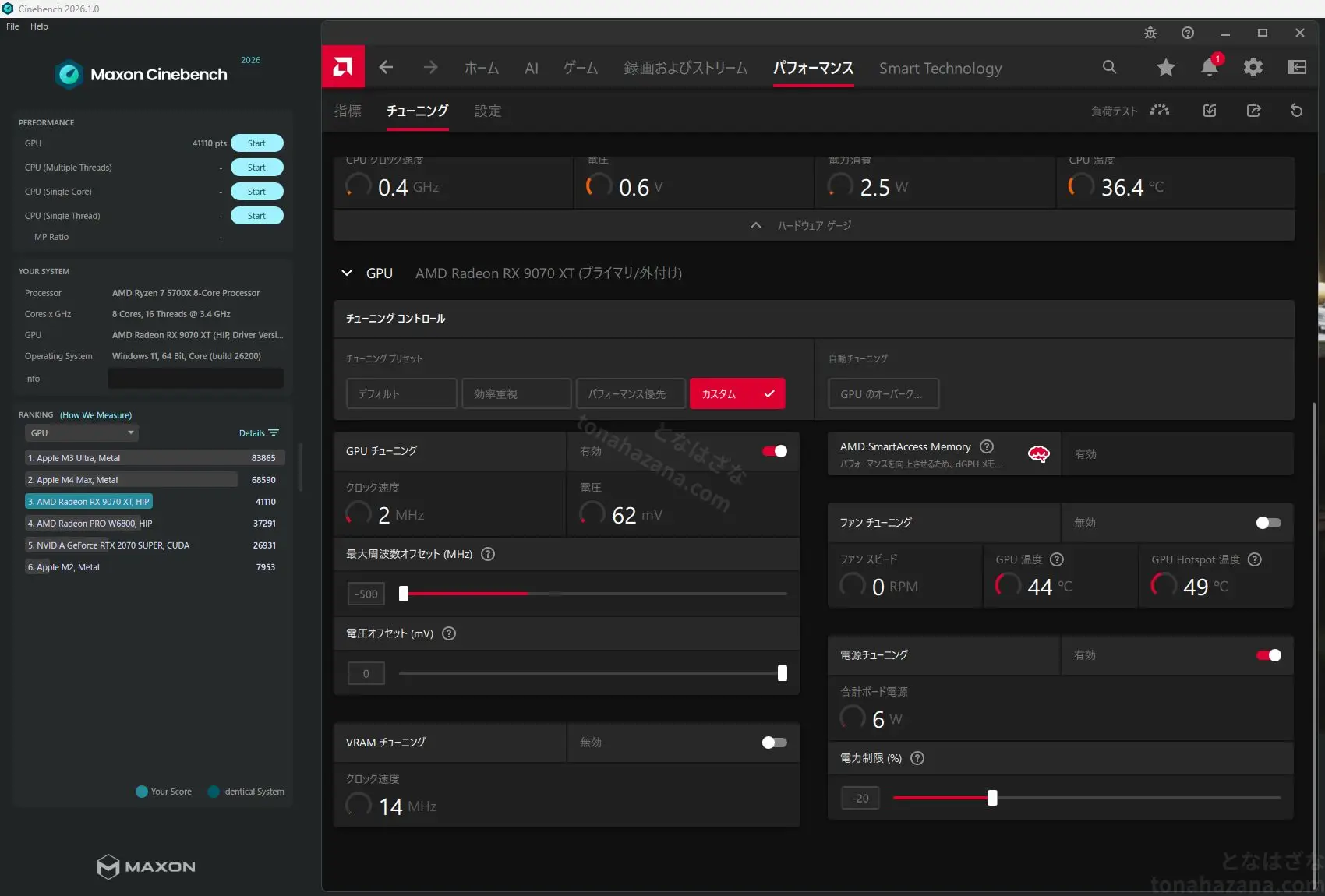This screenshot has width=1325, height=896.
Task: Click the max frequency offset value field -500
Action: 366,594
